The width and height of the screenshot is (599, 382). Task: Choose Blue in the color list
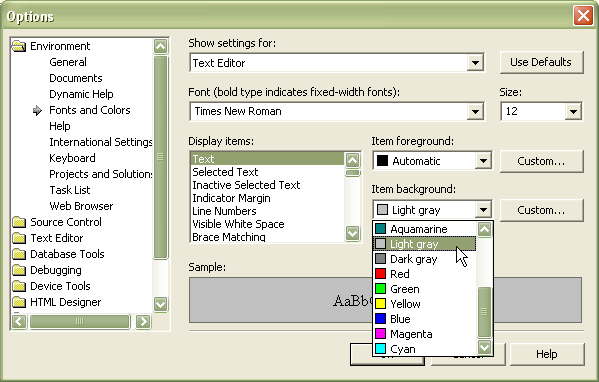425,319
